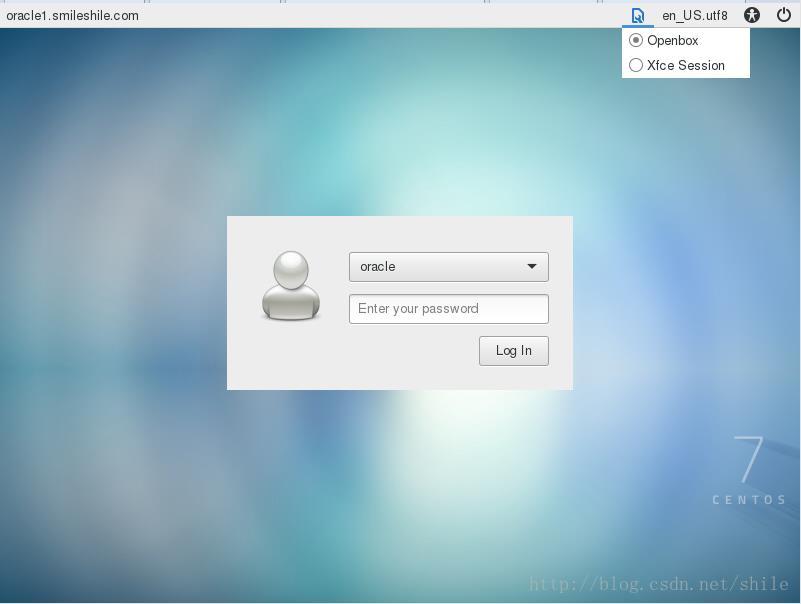This screenshot has width=801, height=604.
Task: Click the large 7 numeral logo
Action: pos(748,459)
